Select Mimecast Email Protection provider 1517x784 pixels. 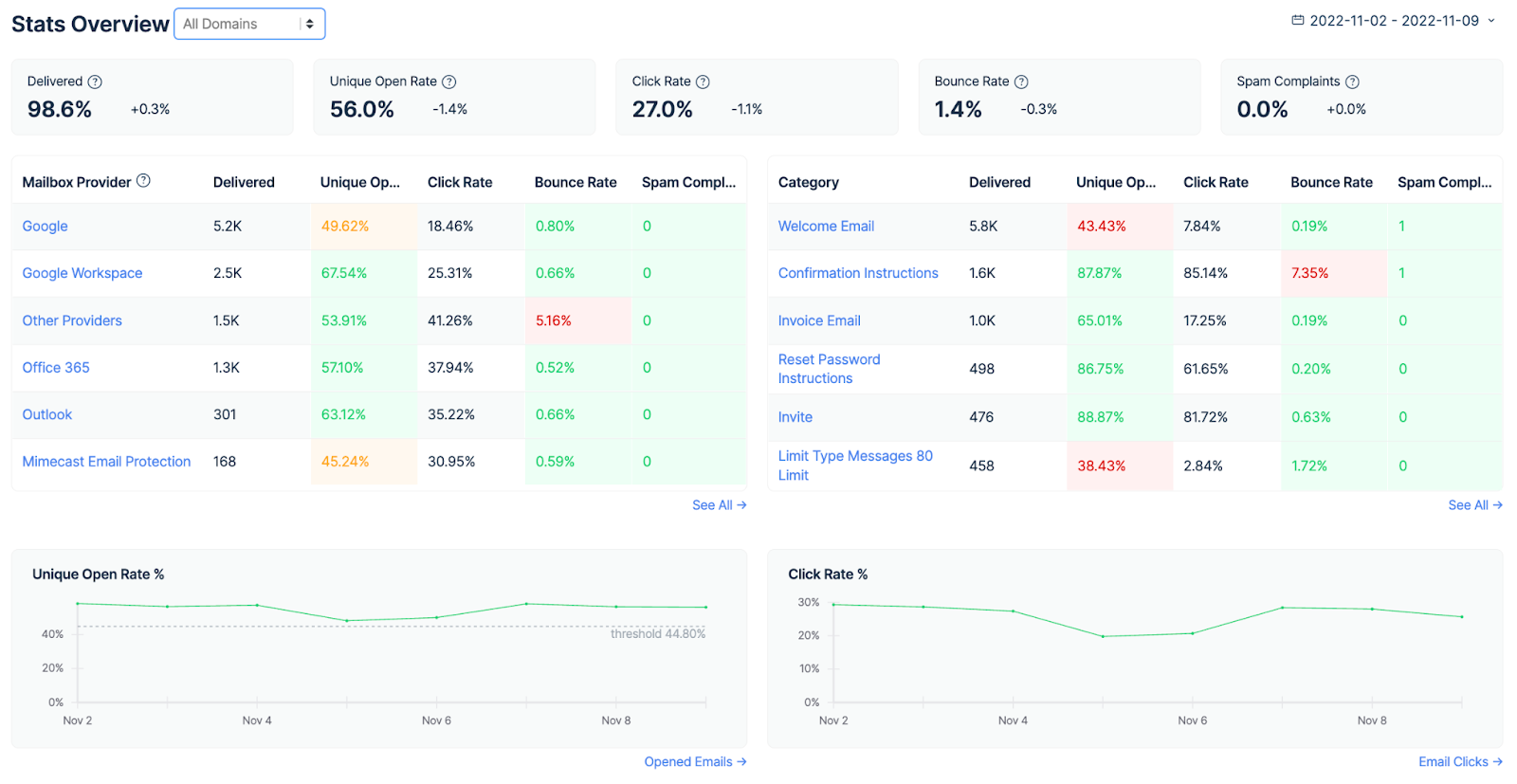tap(106, 462)
